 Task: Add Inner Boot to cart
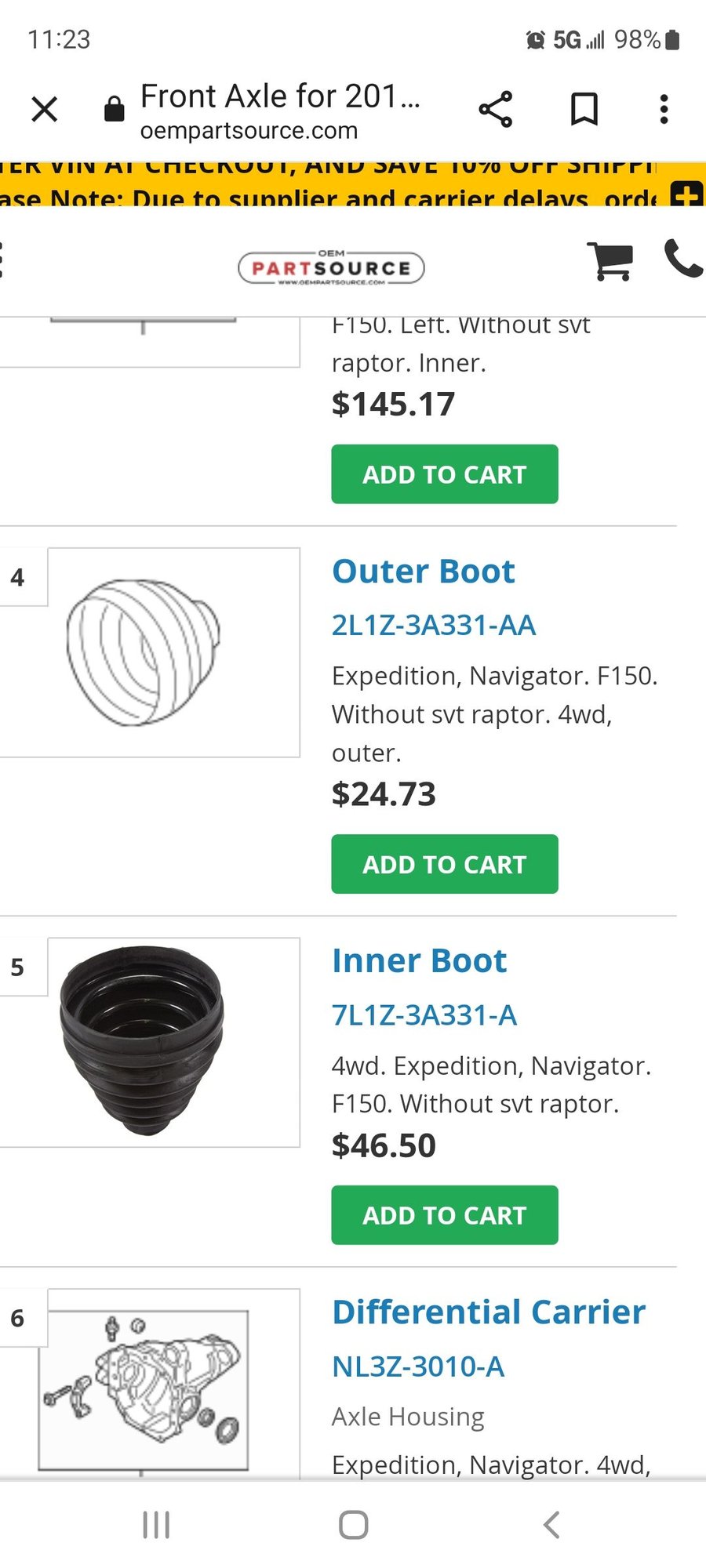(x=444, y=1215)
